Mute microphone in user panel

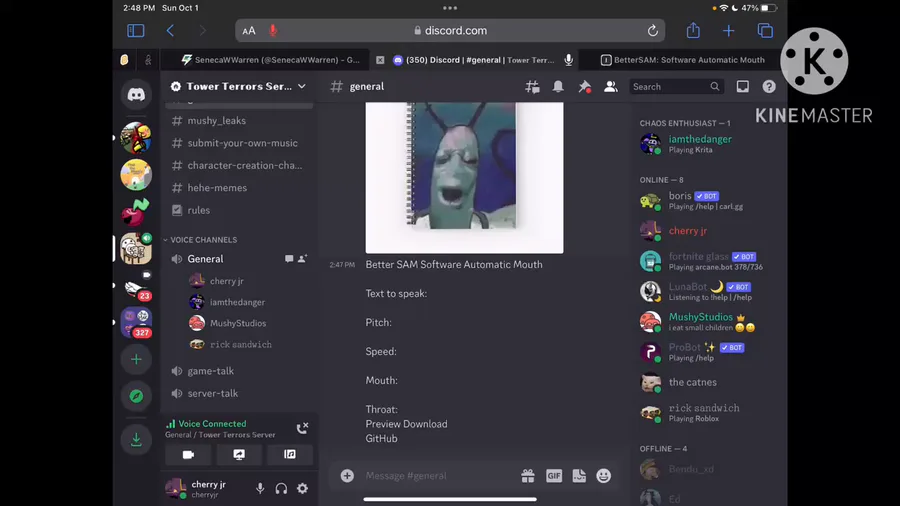click(x=260, y=488)
